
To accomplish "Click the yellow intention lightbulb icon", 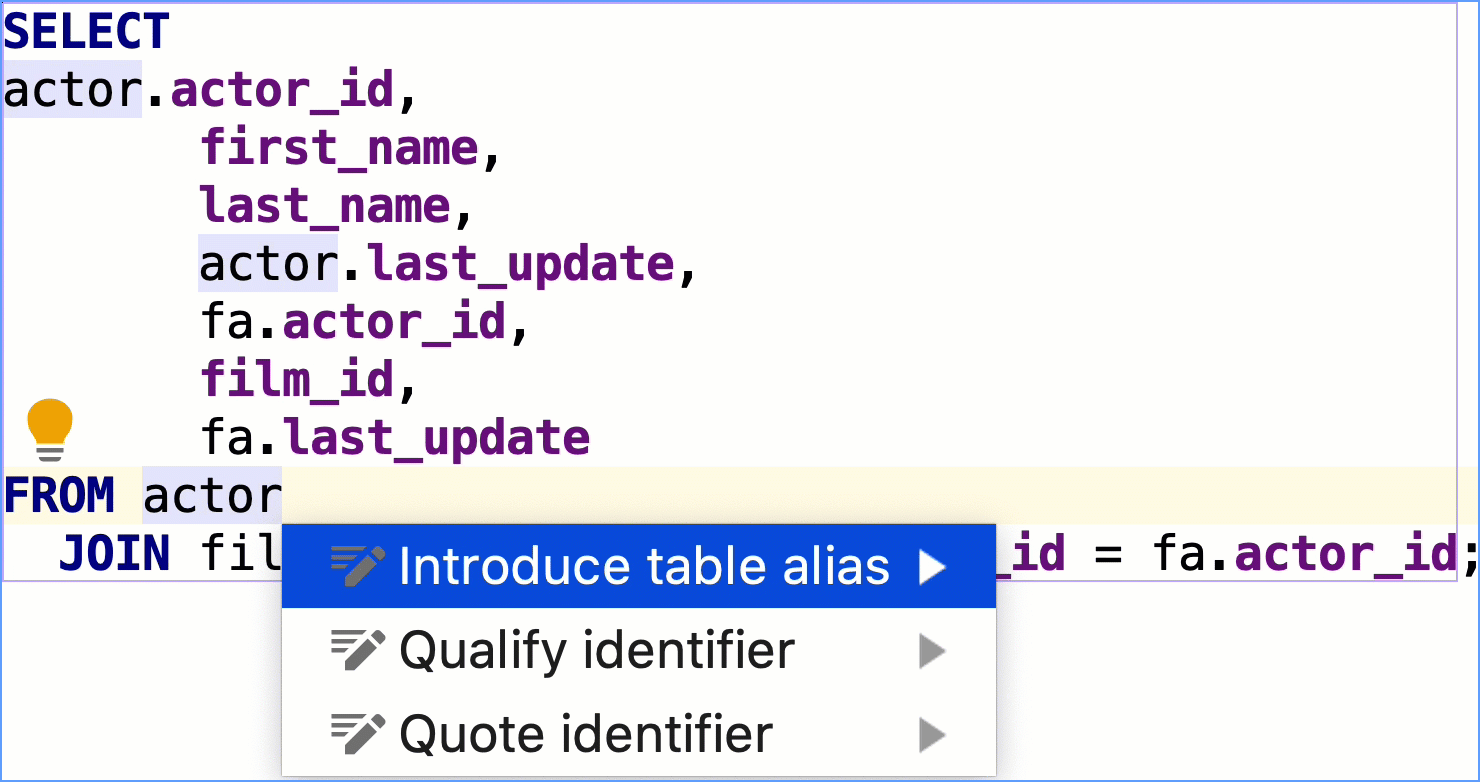I will 50,428.
